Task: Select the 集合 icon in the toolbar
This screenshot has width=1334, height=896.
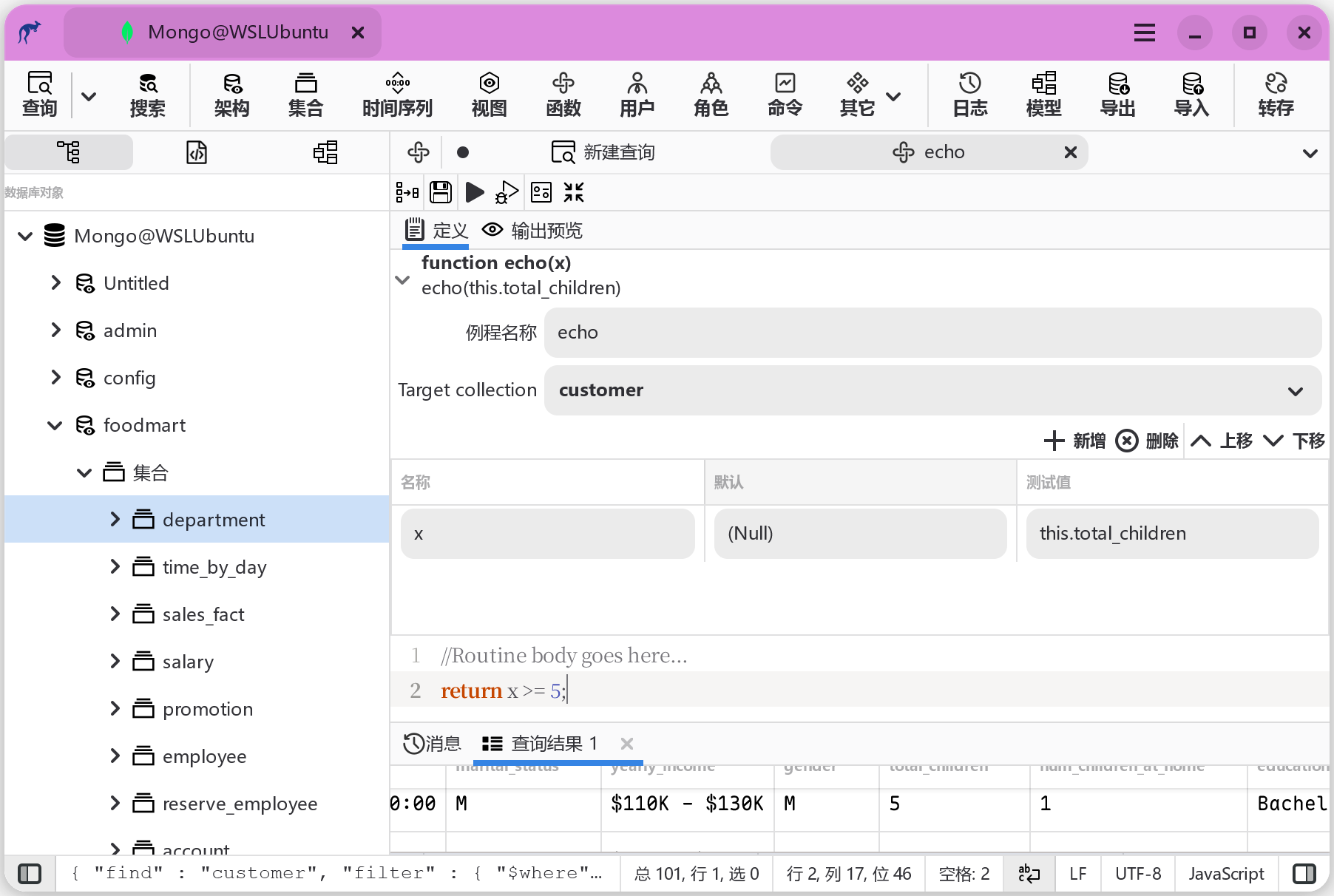Action: coord(305,95)
